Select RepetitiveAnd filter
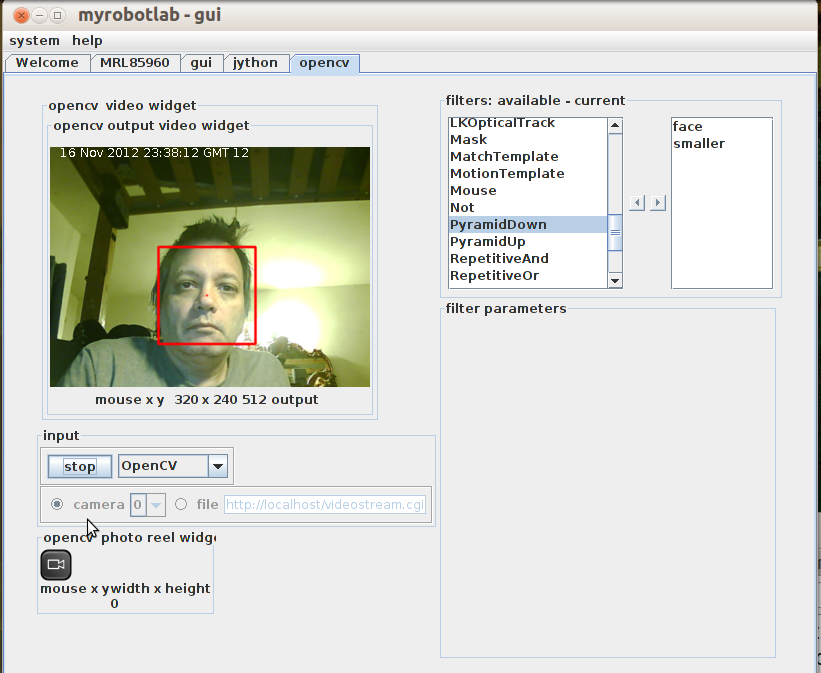Screen dimensions: 821x673 pyautogui.click(x=528, y=259)
